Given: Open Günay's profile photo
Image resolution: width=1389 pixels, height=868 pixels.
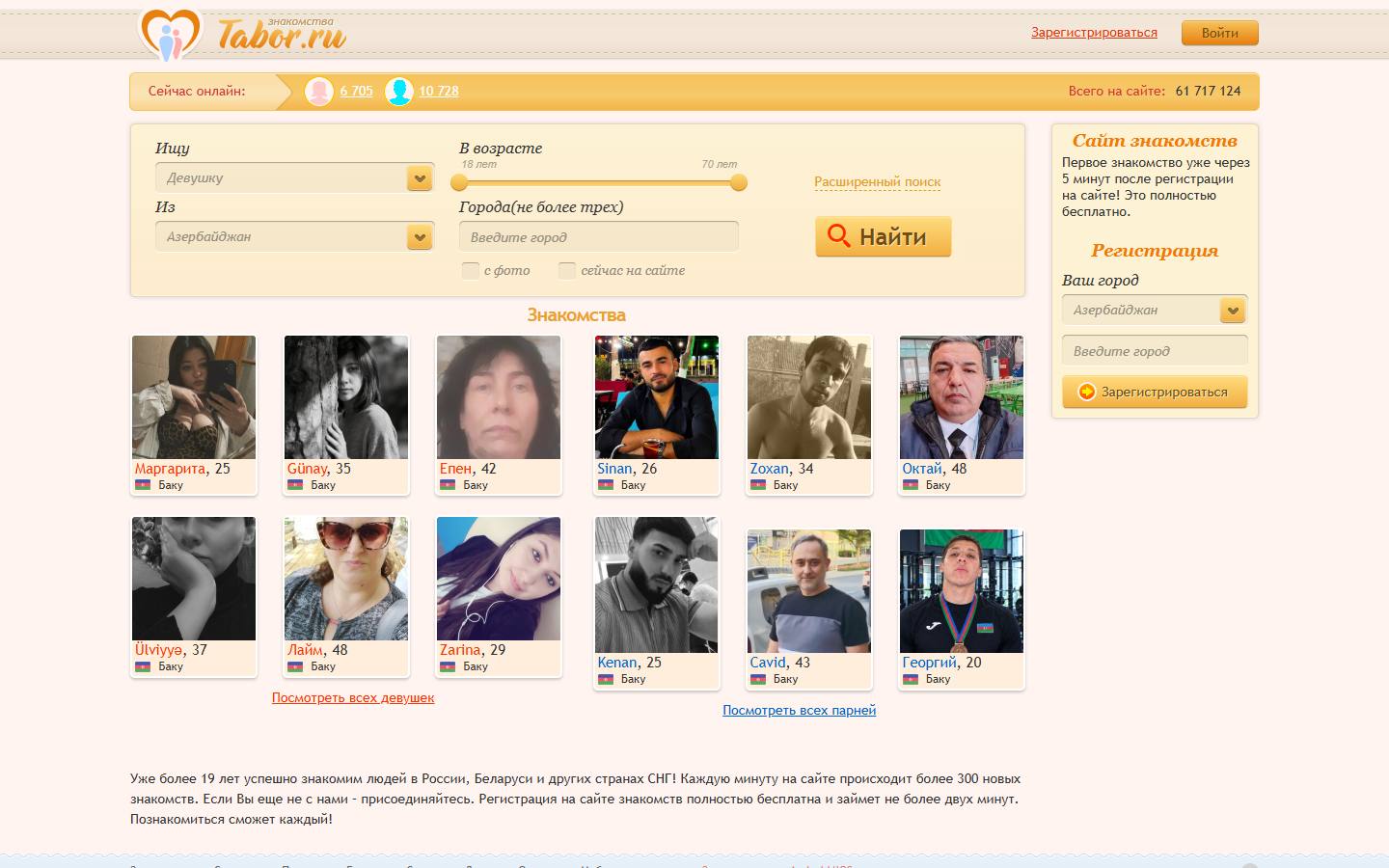Looking at the screenshot, I should (x=346, y=397).
